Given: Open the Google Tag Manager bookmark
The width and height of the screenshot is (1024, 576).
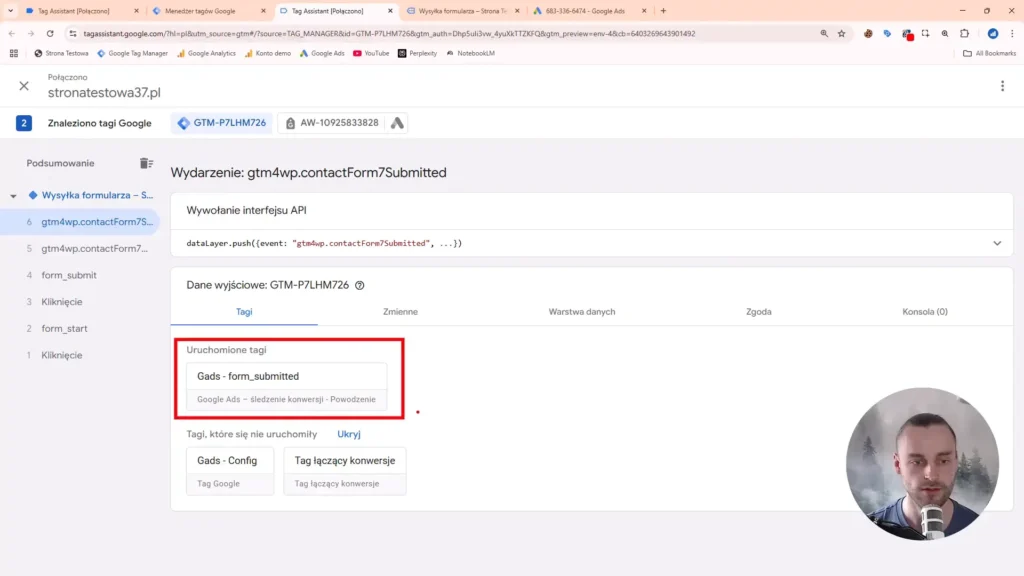Looking at the screenshot, I should coord(132,54).
